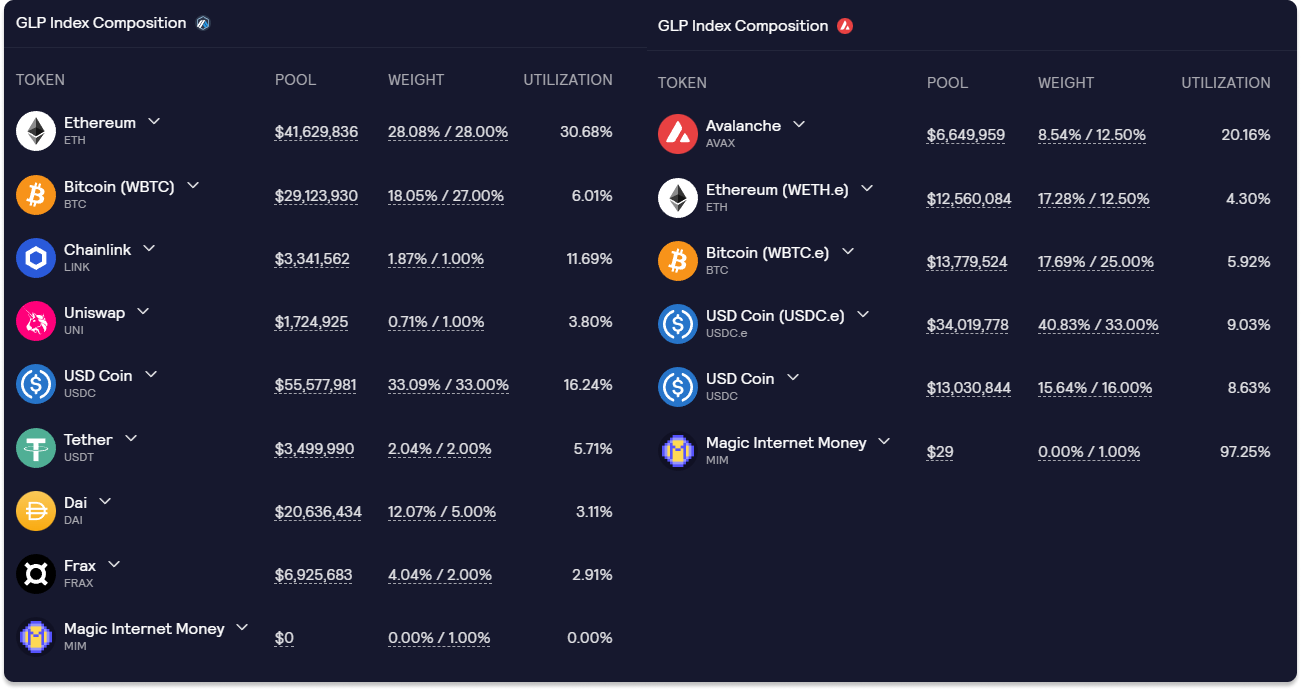1301x690 pixels.
Task: Click the WBTC pool value $29,123,930
Action: 316,196
